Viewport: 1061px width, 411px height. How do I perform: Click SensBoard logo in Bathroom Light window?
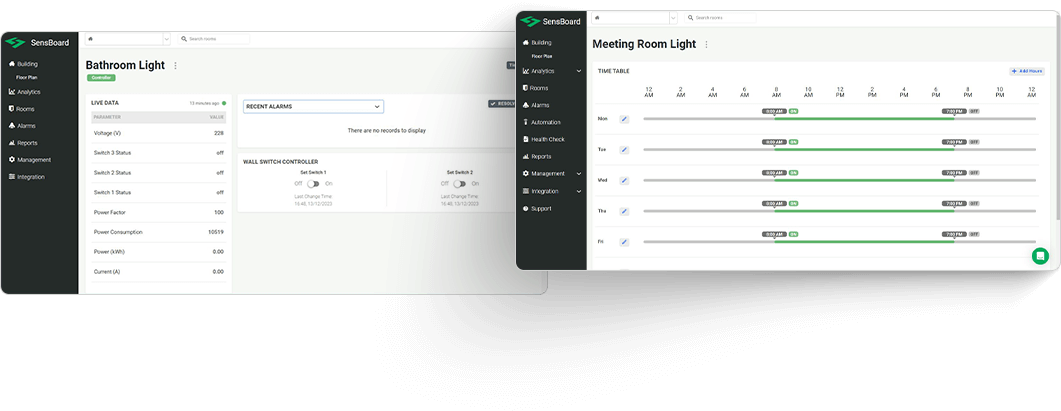(x=37, y=43)
